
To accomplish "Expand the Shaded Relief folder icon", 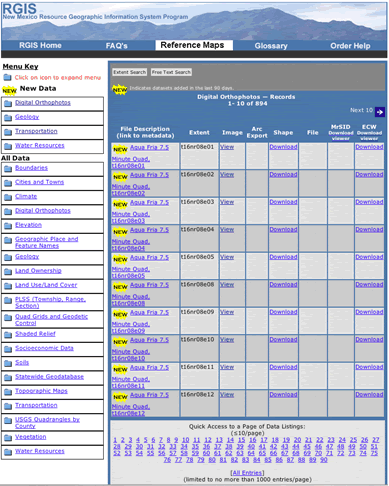I will [x=8, y=334].
